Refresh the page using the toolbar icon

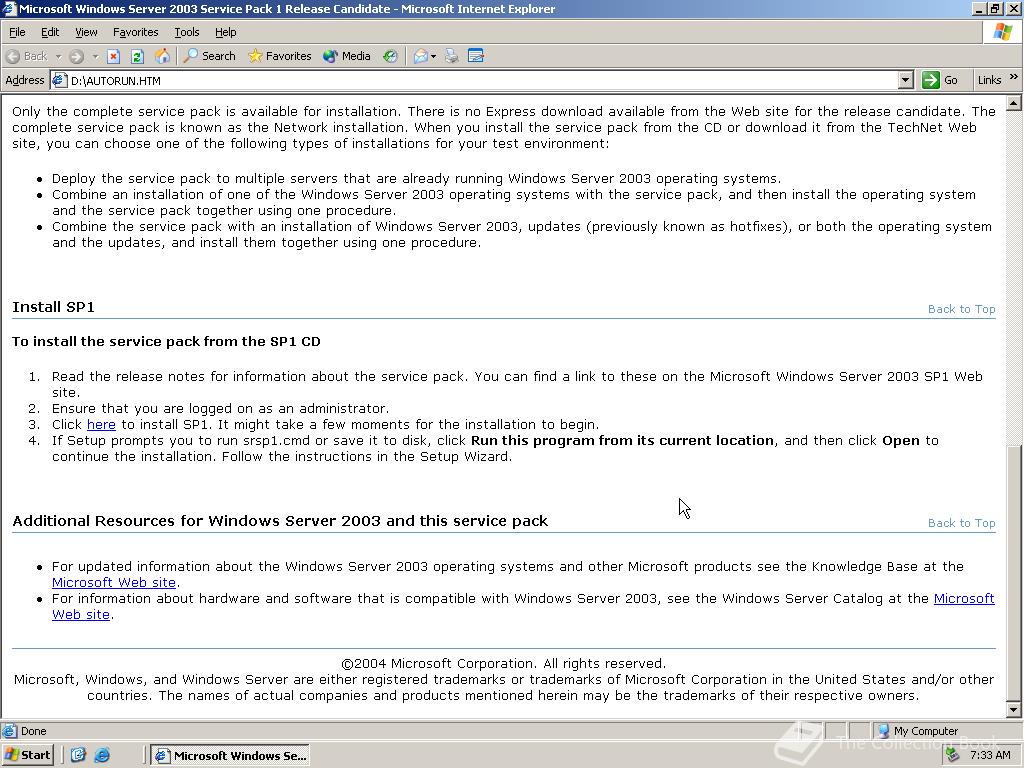point(137,56)
